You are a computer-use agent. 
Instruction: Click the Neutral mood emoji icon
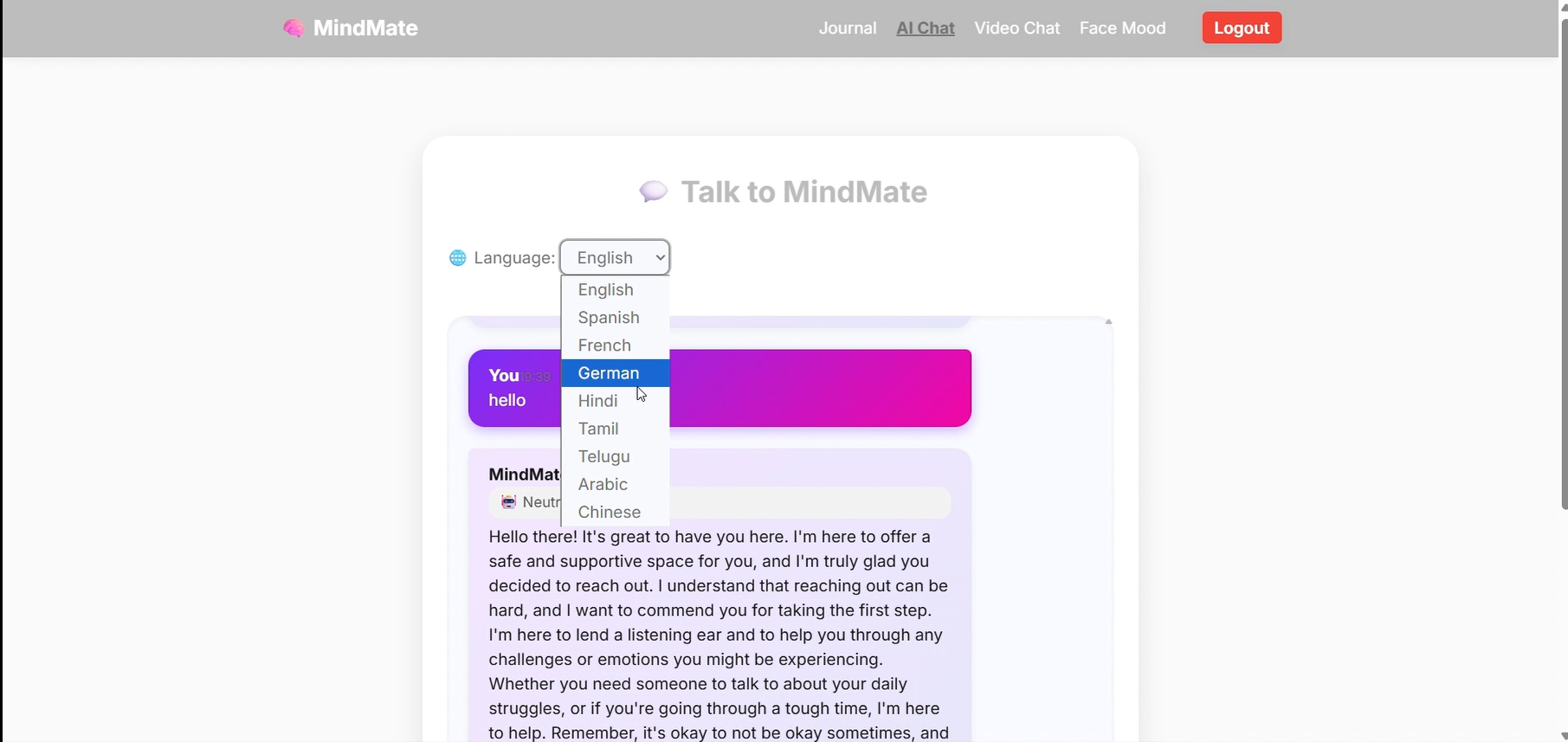(x=509, y=502)
